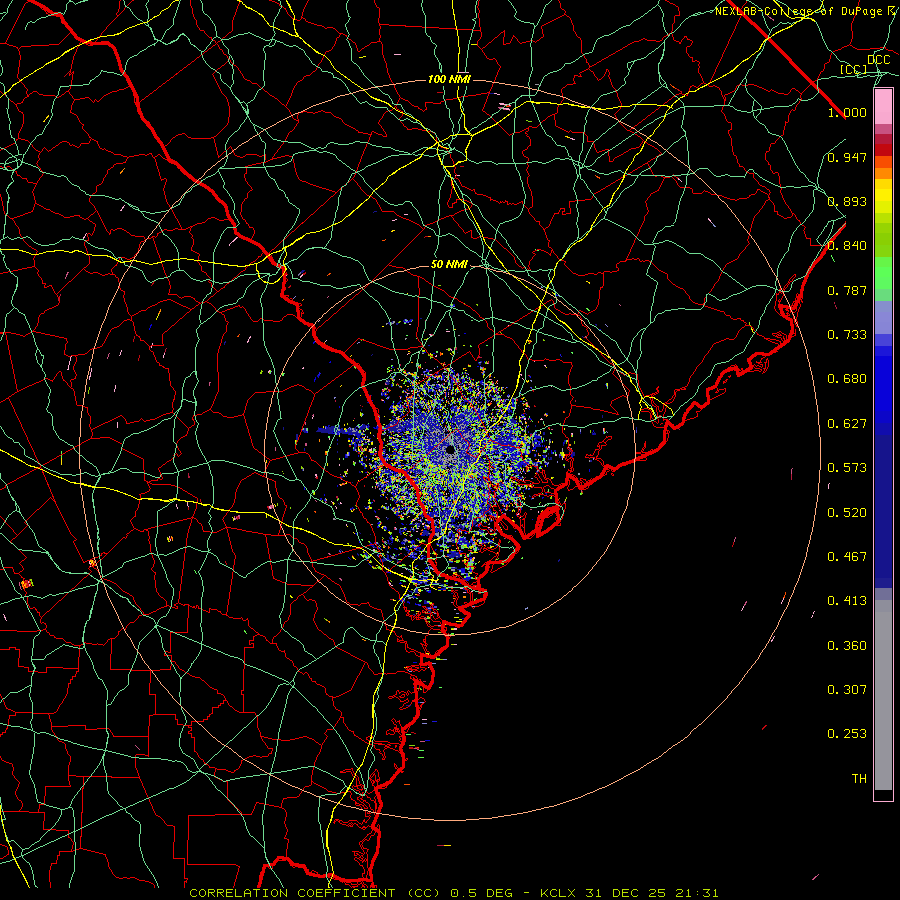Click the 0.253 legend value

click(847, 734)
